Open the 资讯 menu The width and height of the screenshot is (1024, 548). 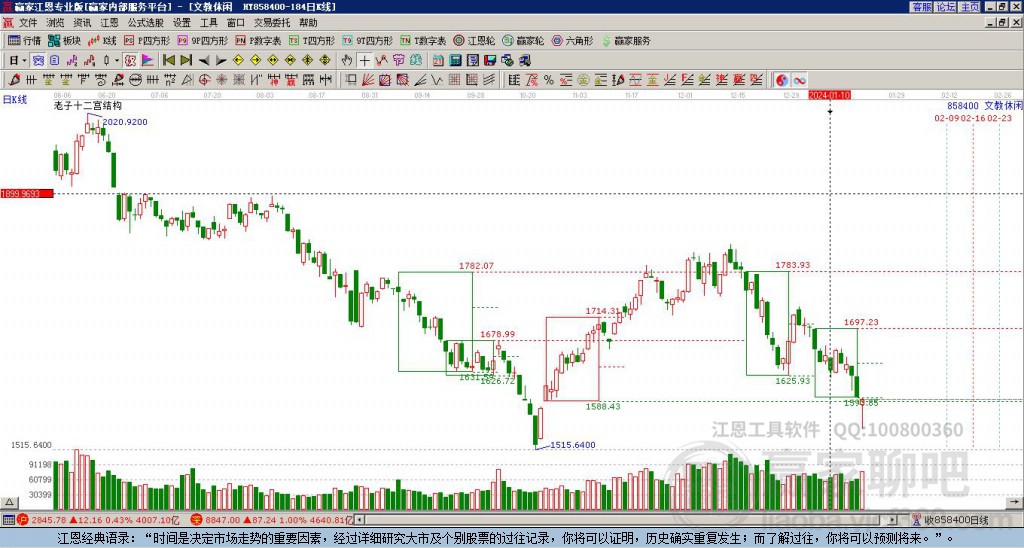tap(82, 23)
